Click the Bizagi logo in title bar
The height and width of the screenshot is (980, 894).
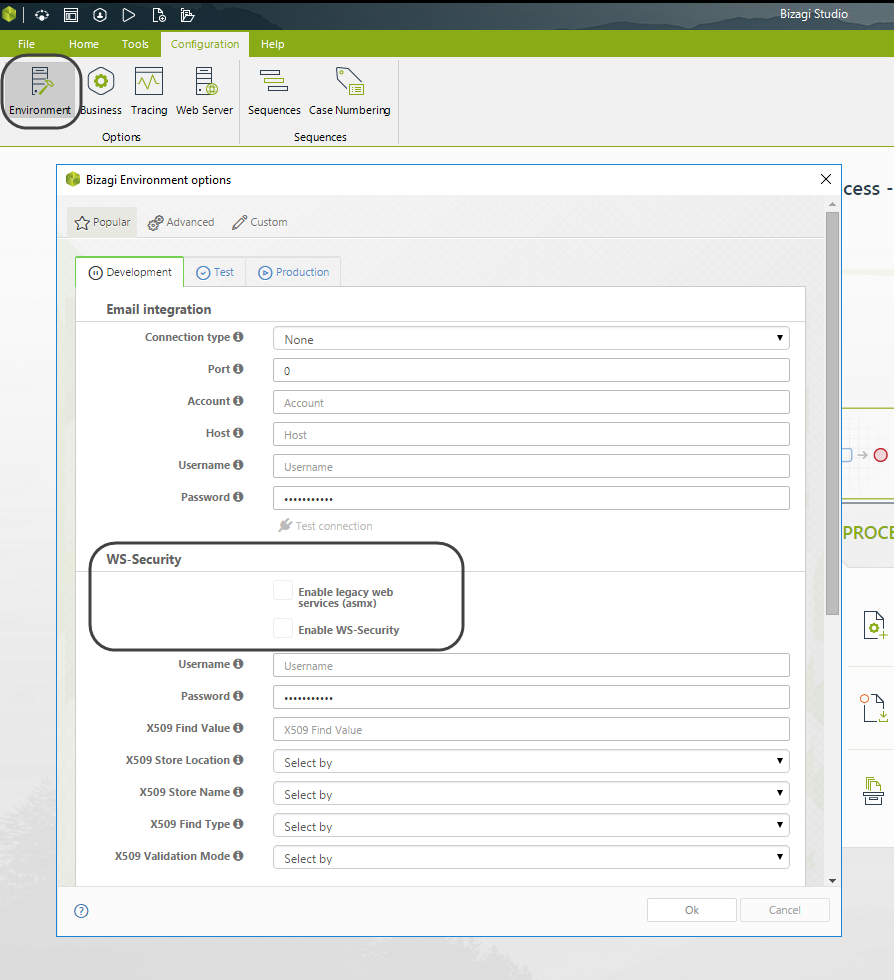click(x=9, y=14)
